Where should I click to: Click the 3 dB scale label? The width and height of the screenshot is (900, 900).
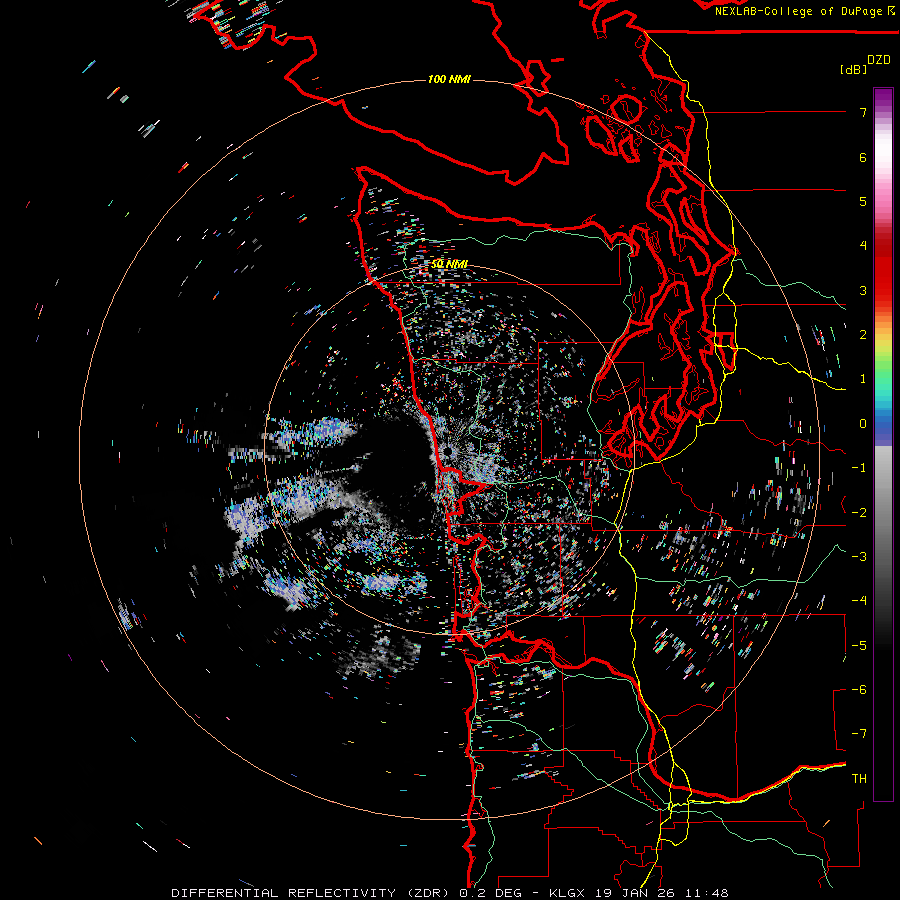[x=863, y=290]
